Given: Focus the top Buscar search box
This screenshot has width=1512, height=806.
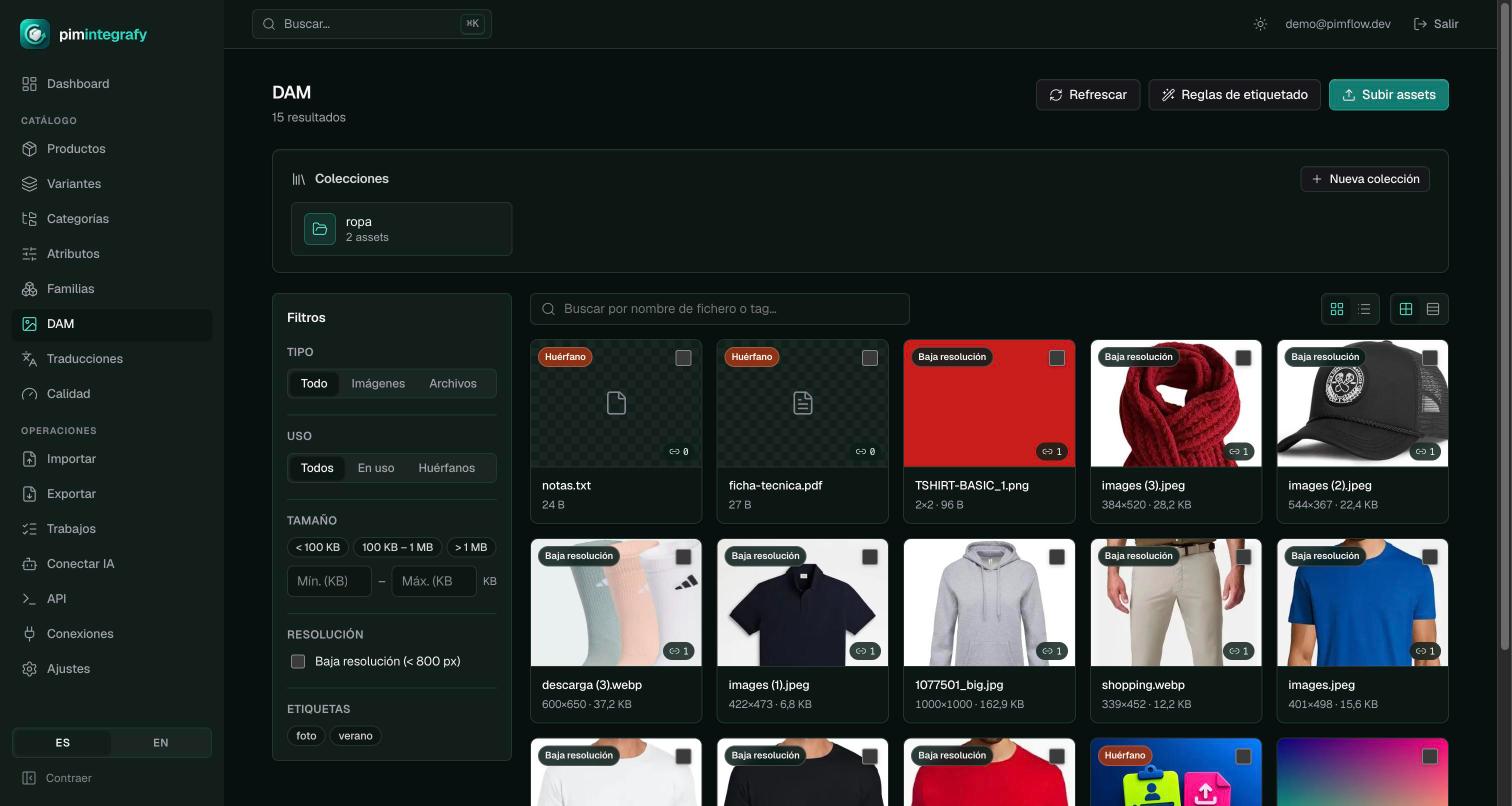Looking at the screenshot, I should pos(372,24).
